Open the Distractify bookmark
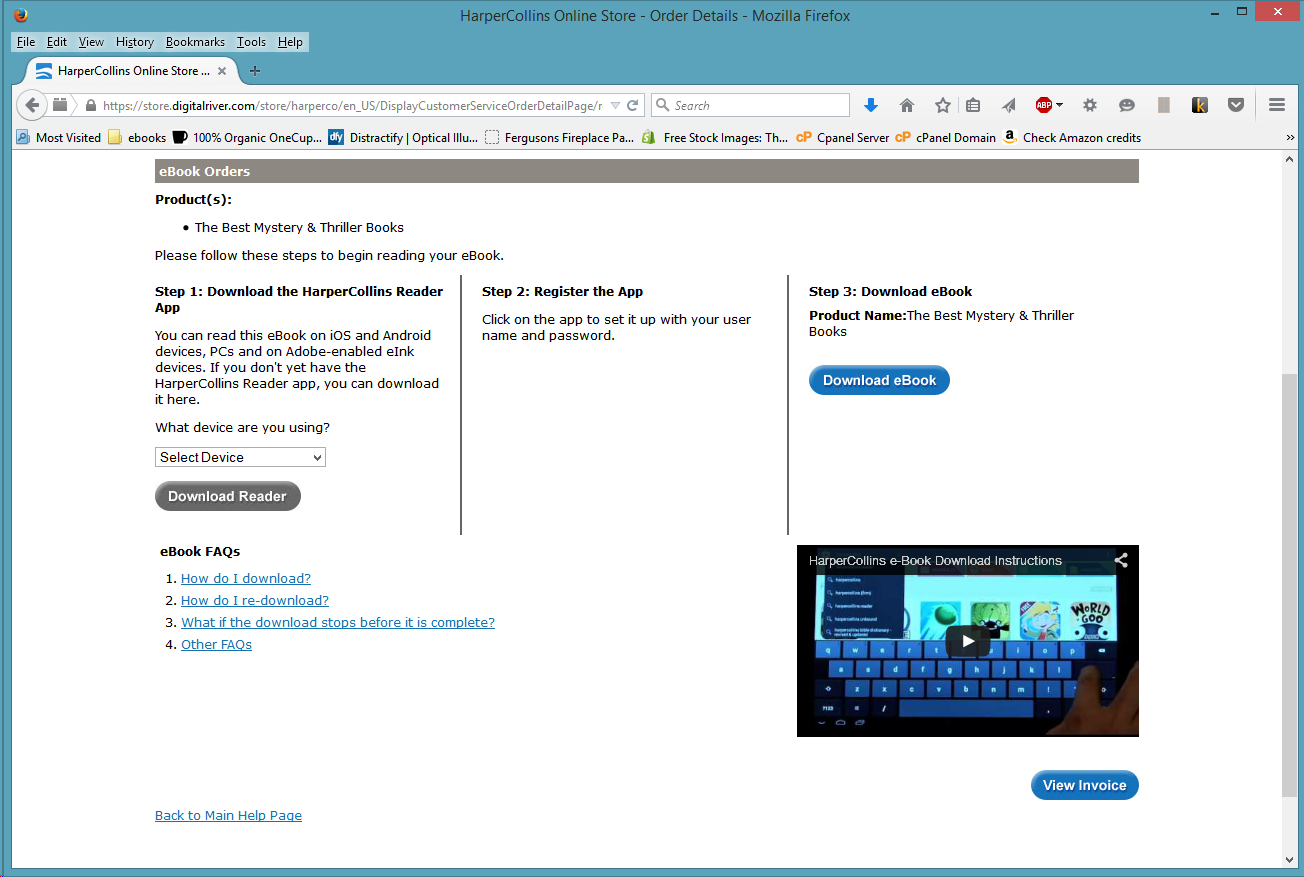Screen dimensions: 1304x877 pos(404,138)
